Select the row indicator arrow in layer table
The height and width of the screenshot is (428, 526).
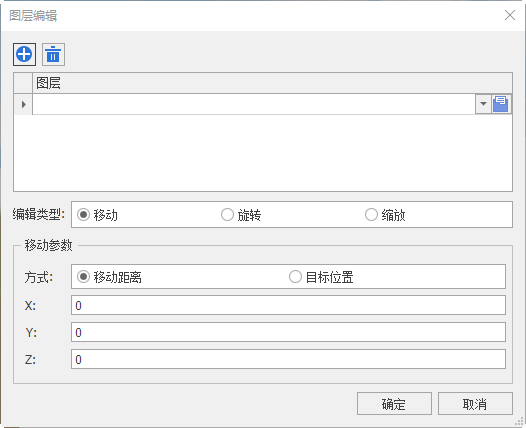coord(23,104)
